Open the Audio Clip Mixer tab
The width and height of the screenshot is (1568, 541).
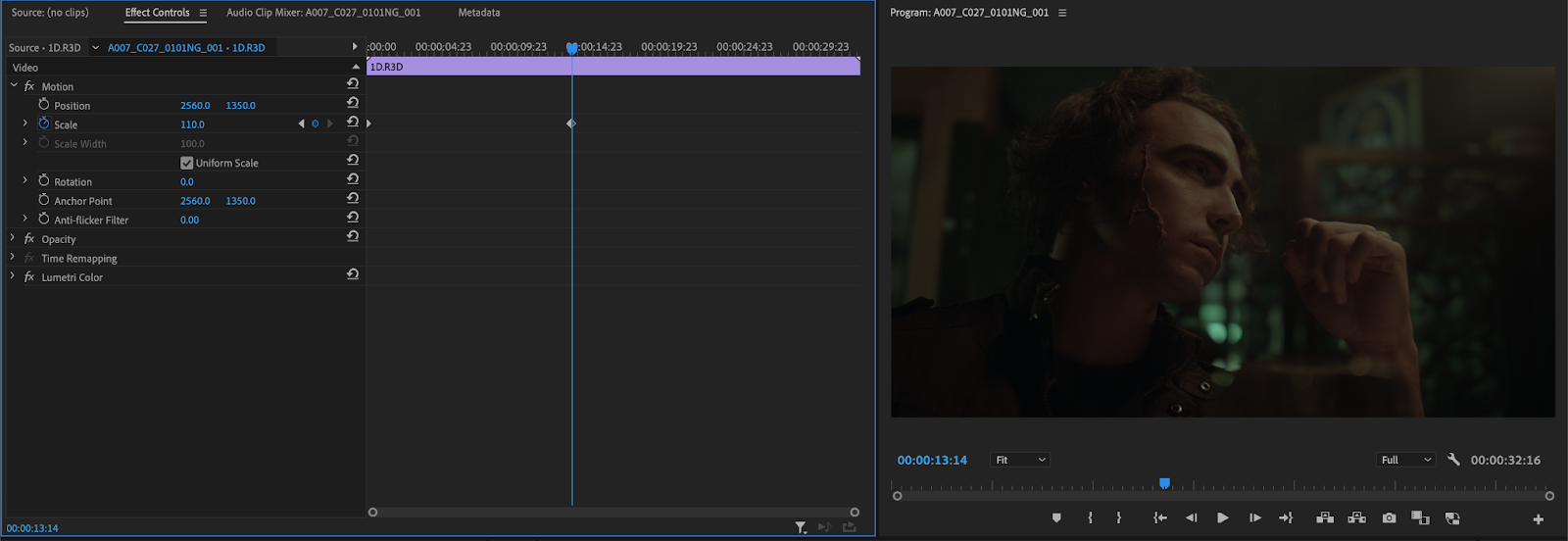tap(323, 13)
